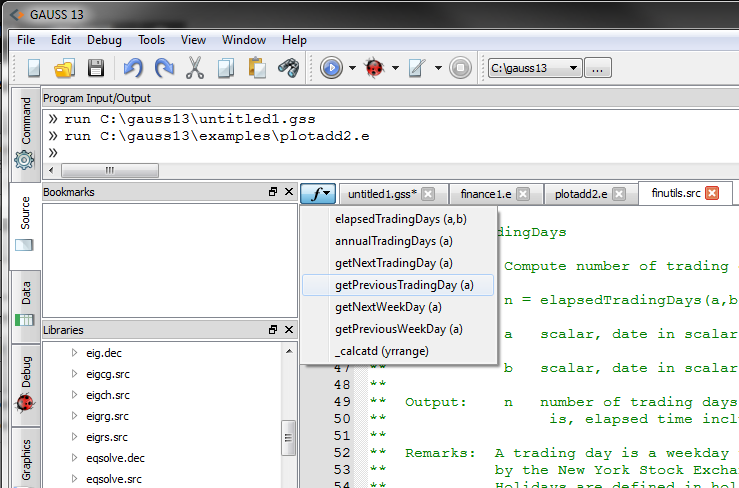The width and height of the screenshot is (739, 488).
Task: Open the Tools menu
Action: click(151, 40)
